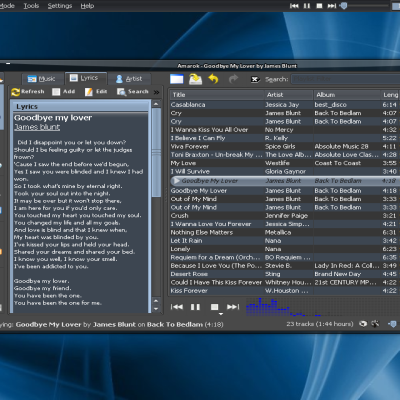
Task: Open the Tools menu in top bar
Action: 31,6
